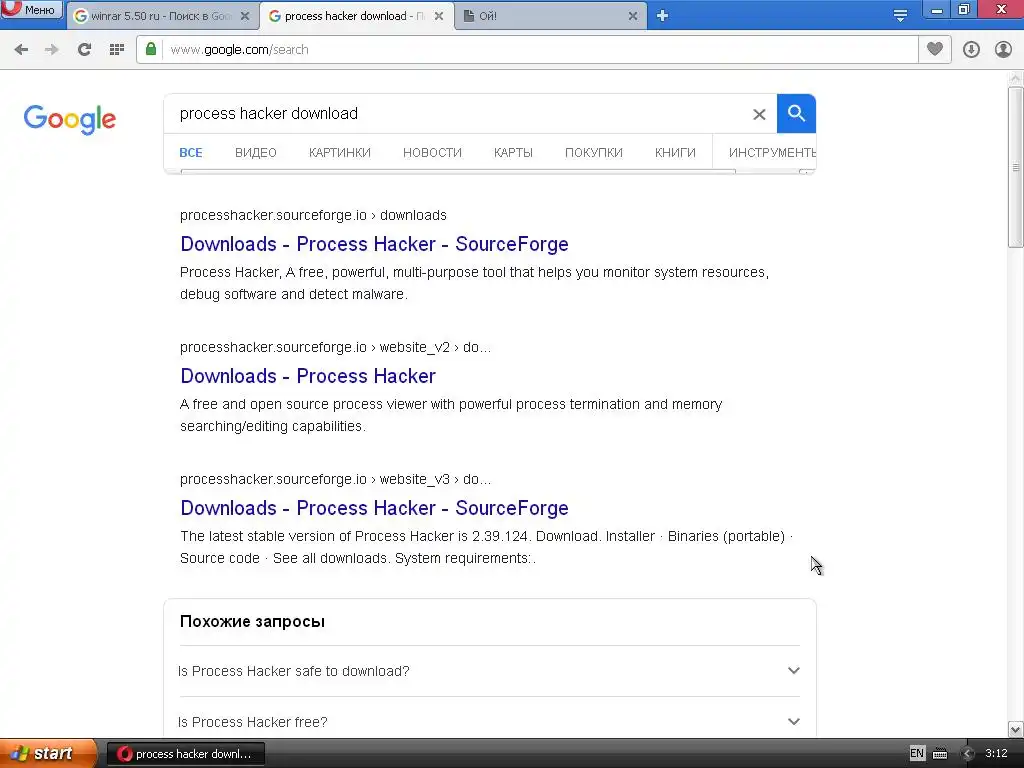This screenshot has height=768, width=1024.
Task: Select the ПОКУПКИ search filter
Action: 594,153
